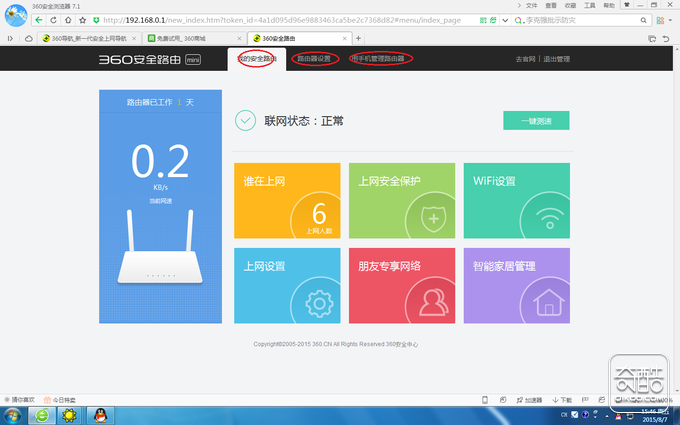This screenshot has height=425, width=680.
Task: Open browser home page via house icon
Action: [x=68, y=20]
